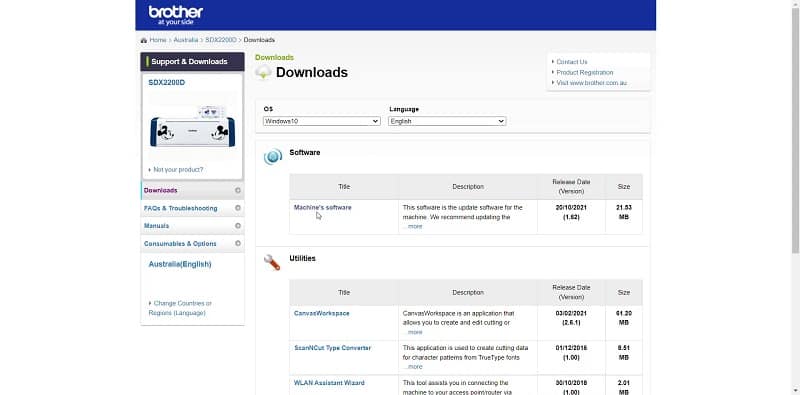800x395 pixels.
Task: Click the circle arrow icon next to Manuals
Action: tap(238, 226)
